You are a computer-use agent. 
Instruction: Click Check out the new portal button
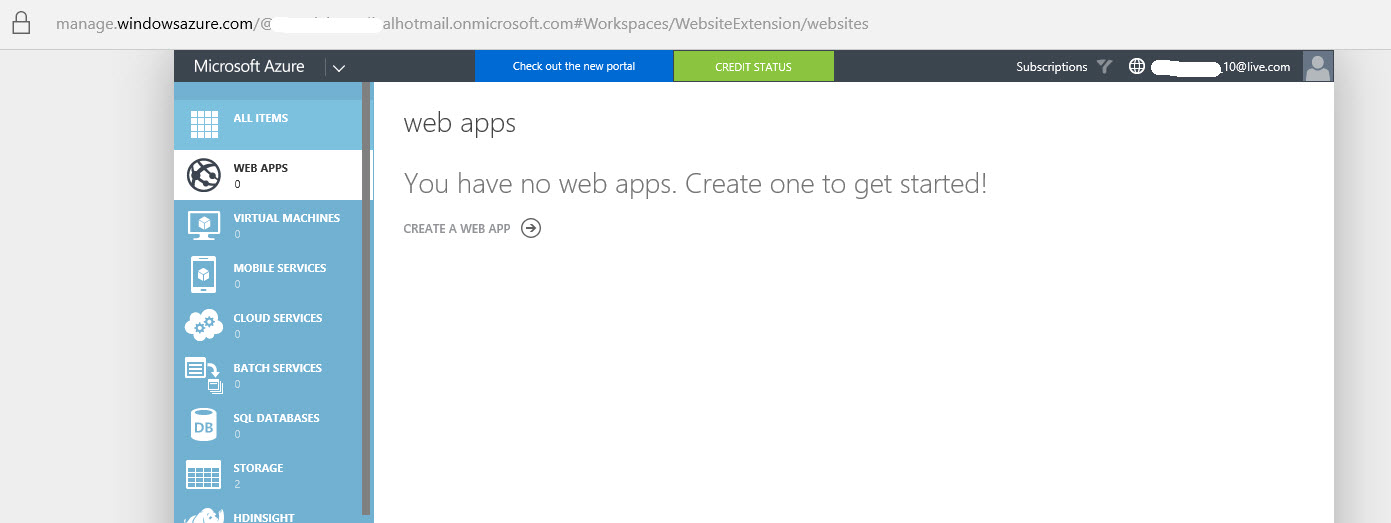[x=574, y=67]
